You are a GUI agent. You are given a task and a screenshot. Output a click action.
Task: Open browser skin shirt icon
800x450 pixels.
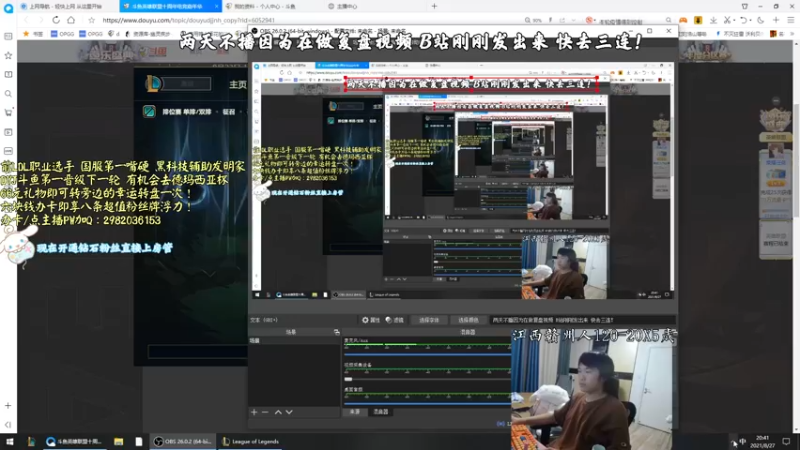[745, 6]
